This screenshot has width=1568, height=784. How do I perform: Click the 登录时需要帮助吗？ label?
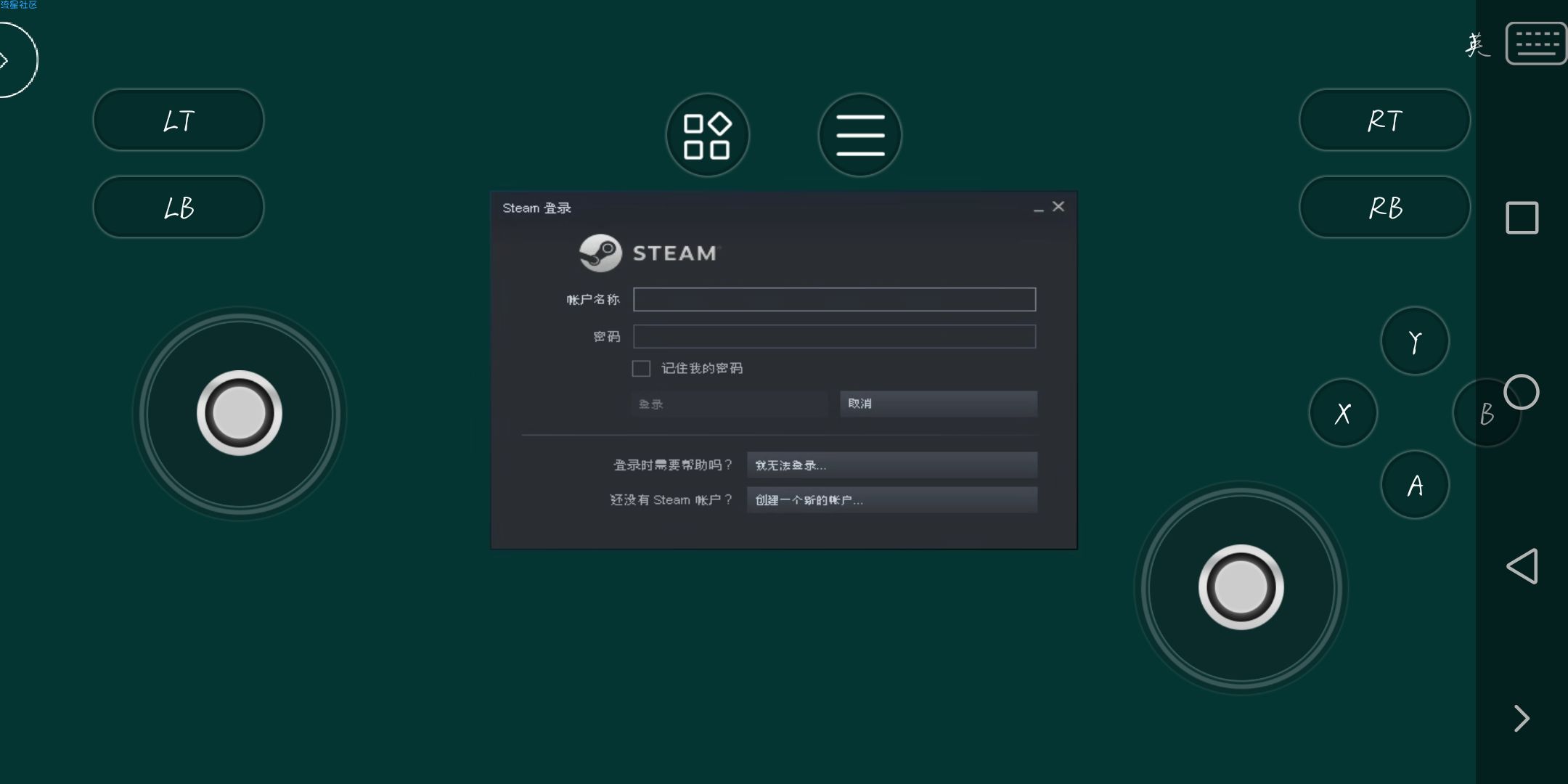pyautogui.click(x=673, y=465)
